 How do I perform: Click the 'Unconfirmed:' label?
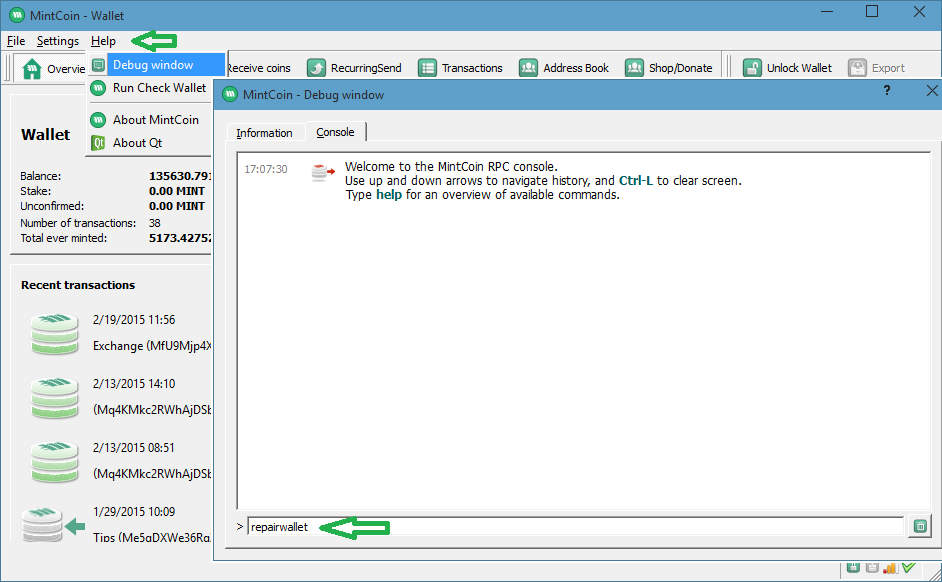pos(52,206)
